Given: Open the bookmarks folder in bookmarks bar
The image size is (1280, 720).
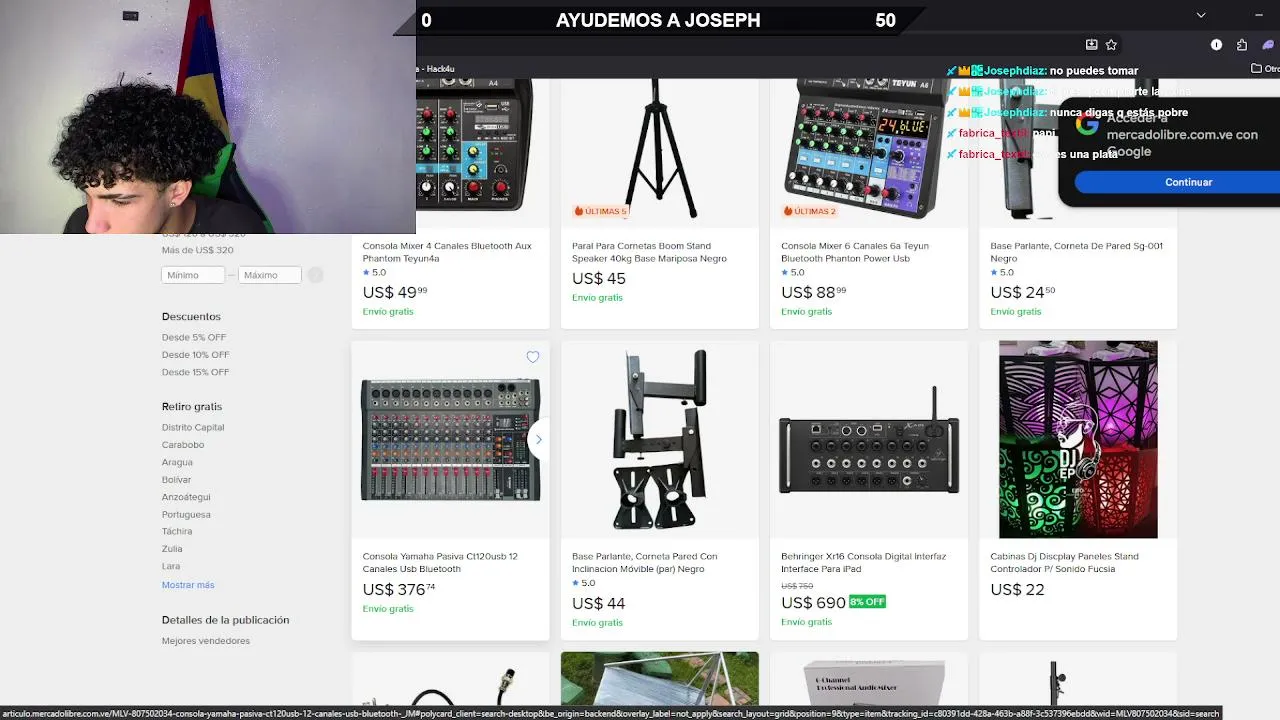Looking at the screenshot, I should click(x=1265, y=69).
